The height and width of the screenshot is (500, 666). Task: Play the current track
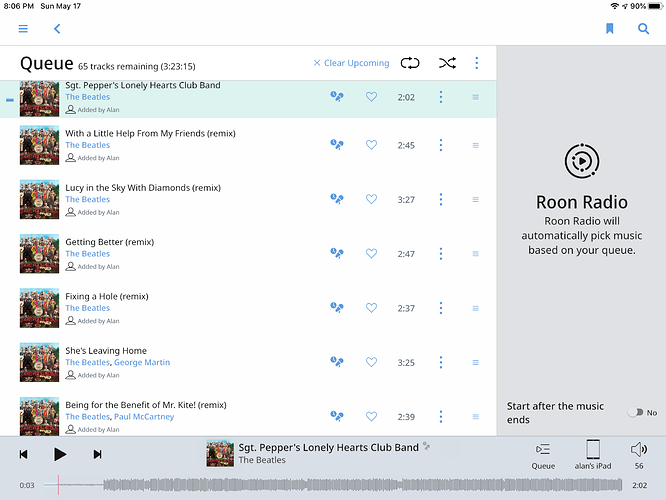click(x=60, y=455)
